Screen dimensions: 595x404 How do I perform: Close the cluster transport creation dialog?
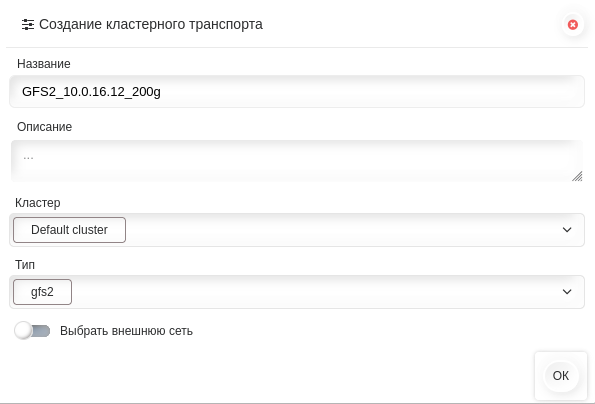point(573,25)
